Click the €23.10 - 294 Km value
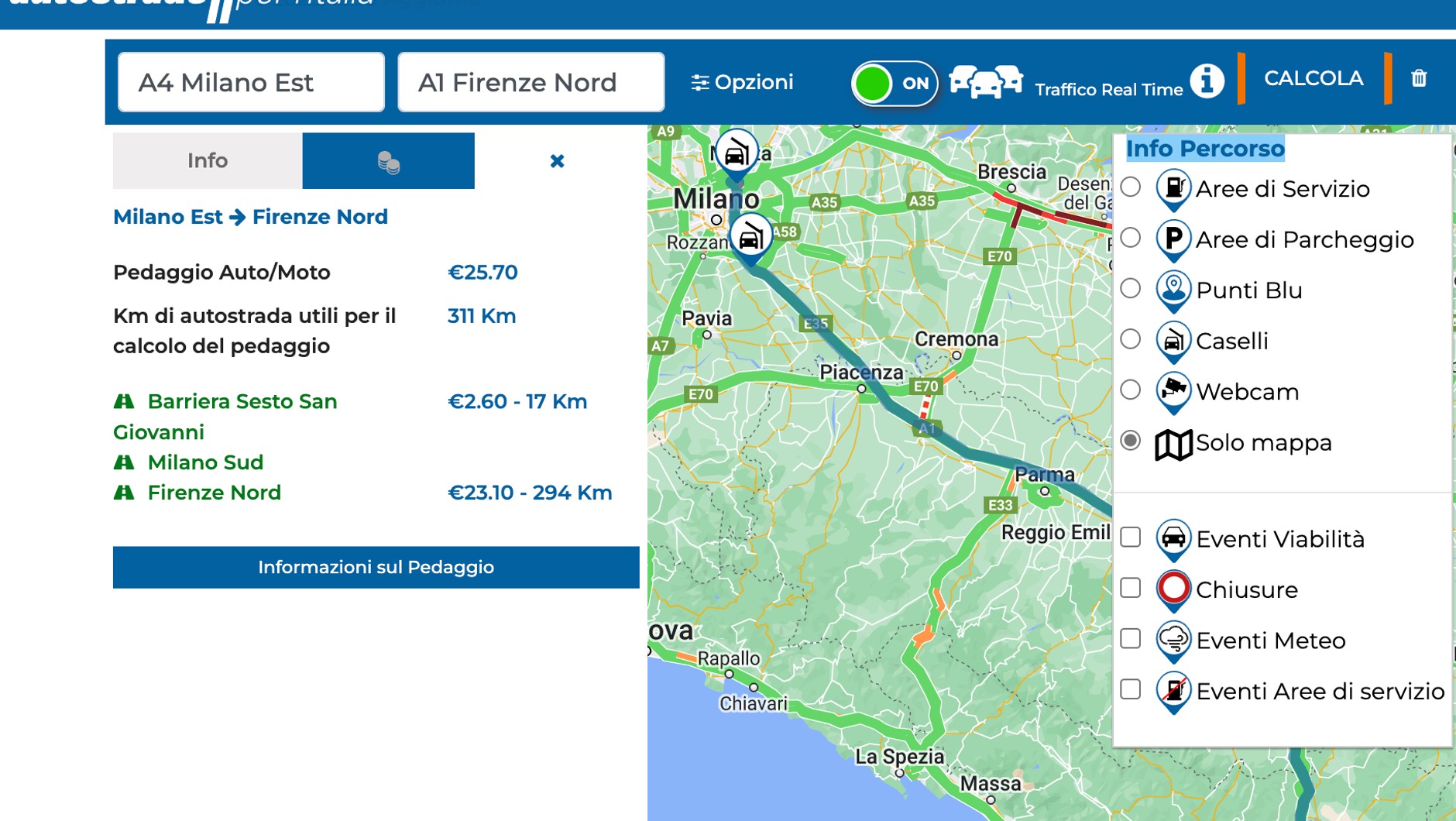1456x821 pixels. 530,493
